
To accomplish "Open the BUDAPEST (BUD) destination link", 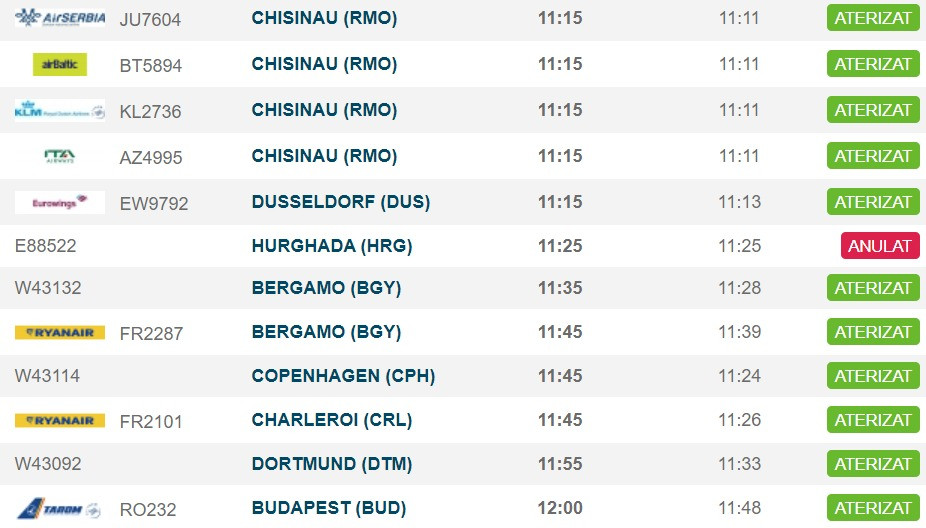I will pos(329,508).
